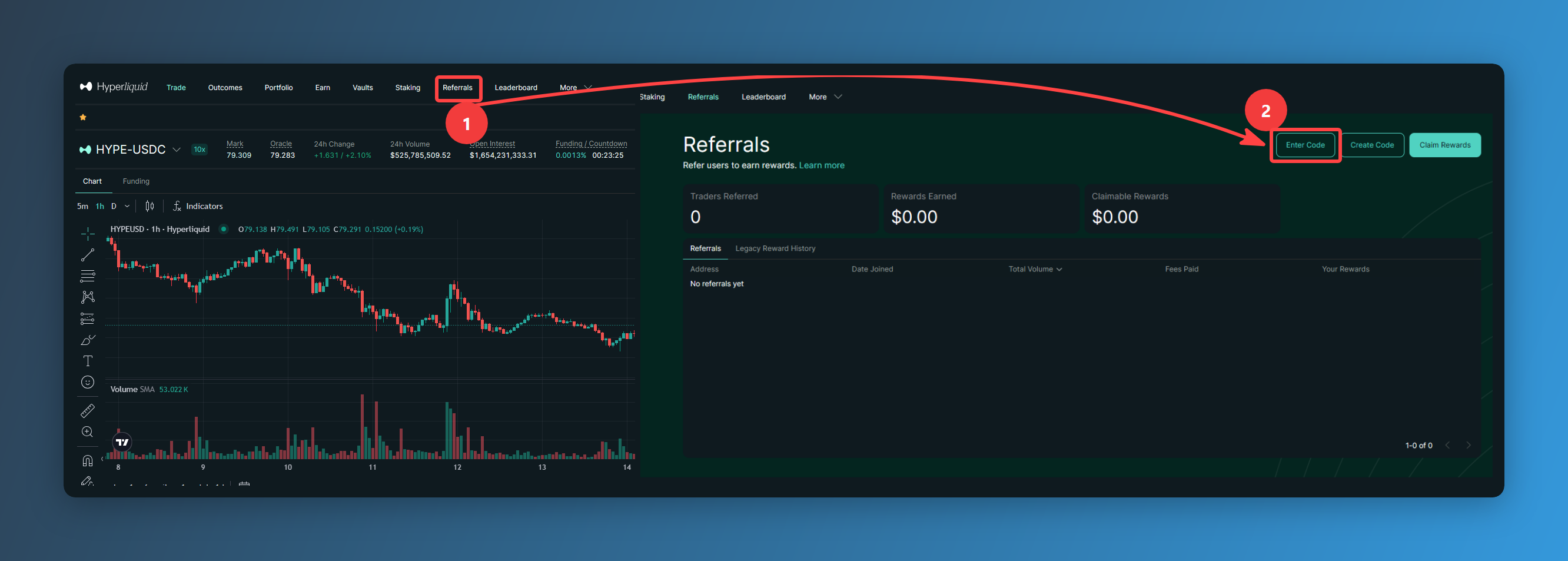Open the timeframe dropdown arrow after D
This screenshot has height=561, width=1568.
[x=127, y=206]
